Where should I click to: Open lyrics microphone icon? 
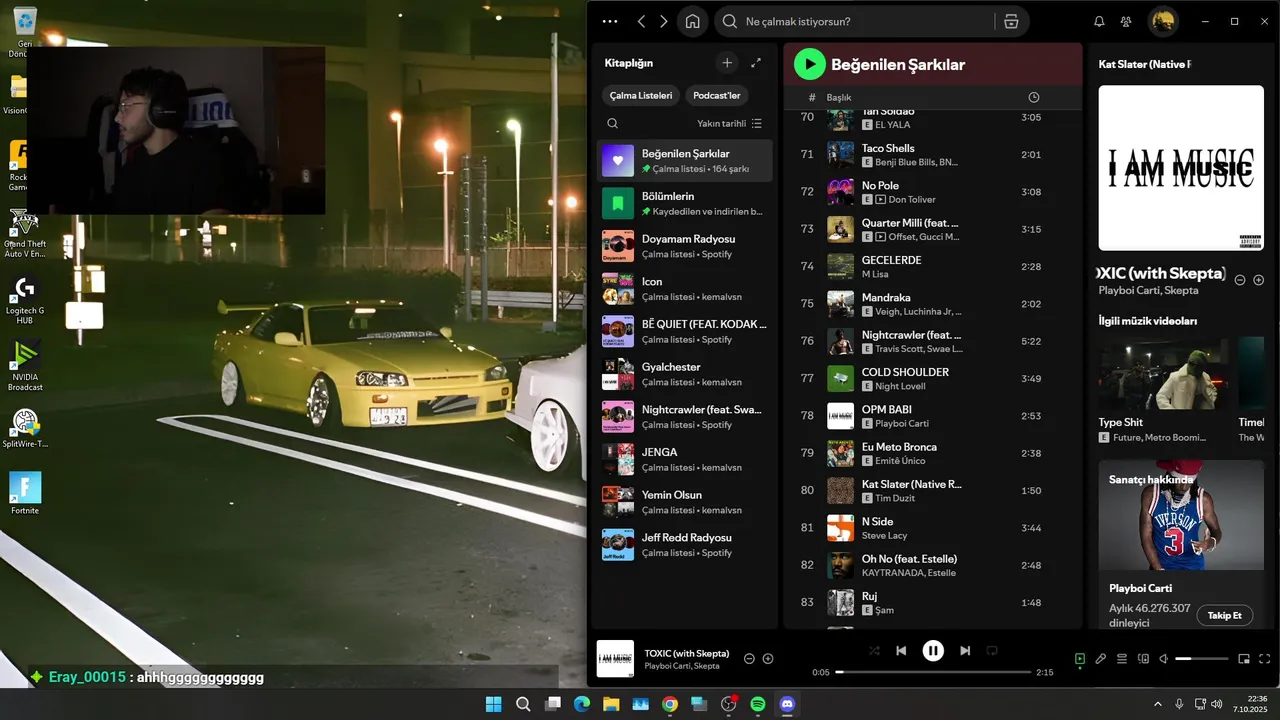[1100, 659]
